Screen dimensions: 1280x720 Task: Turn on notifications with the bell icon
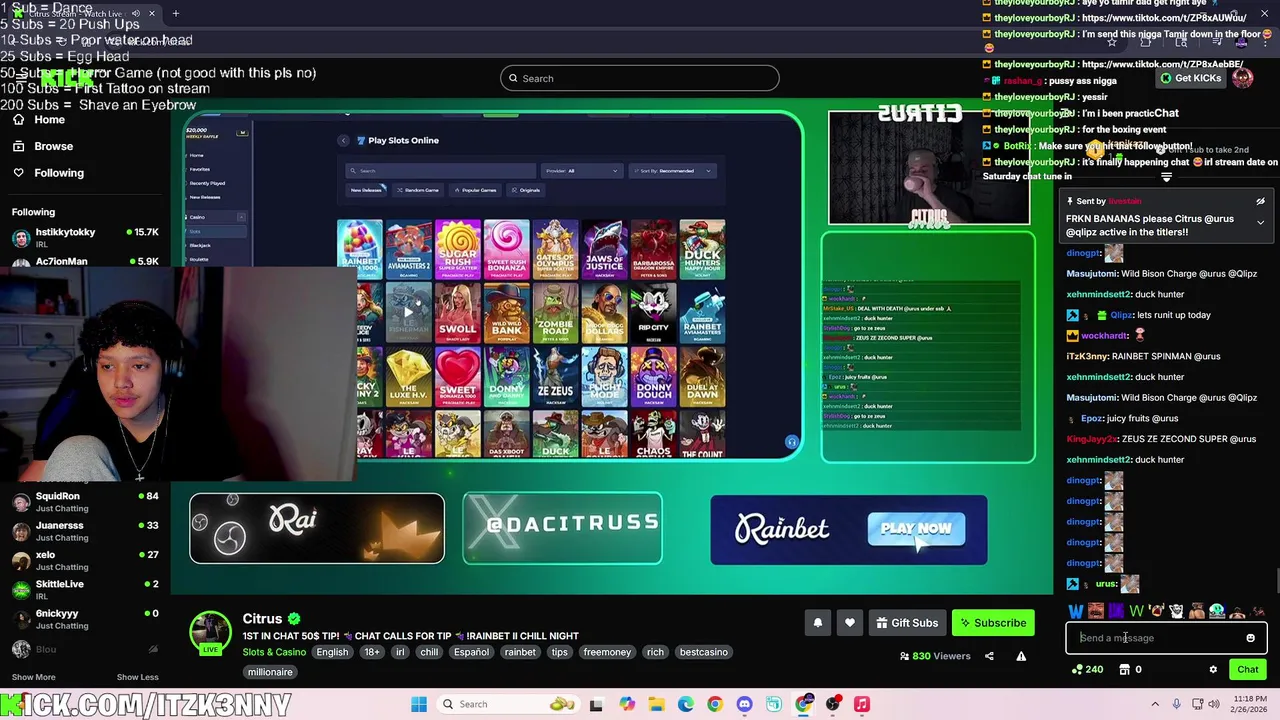tap(817, 623)
